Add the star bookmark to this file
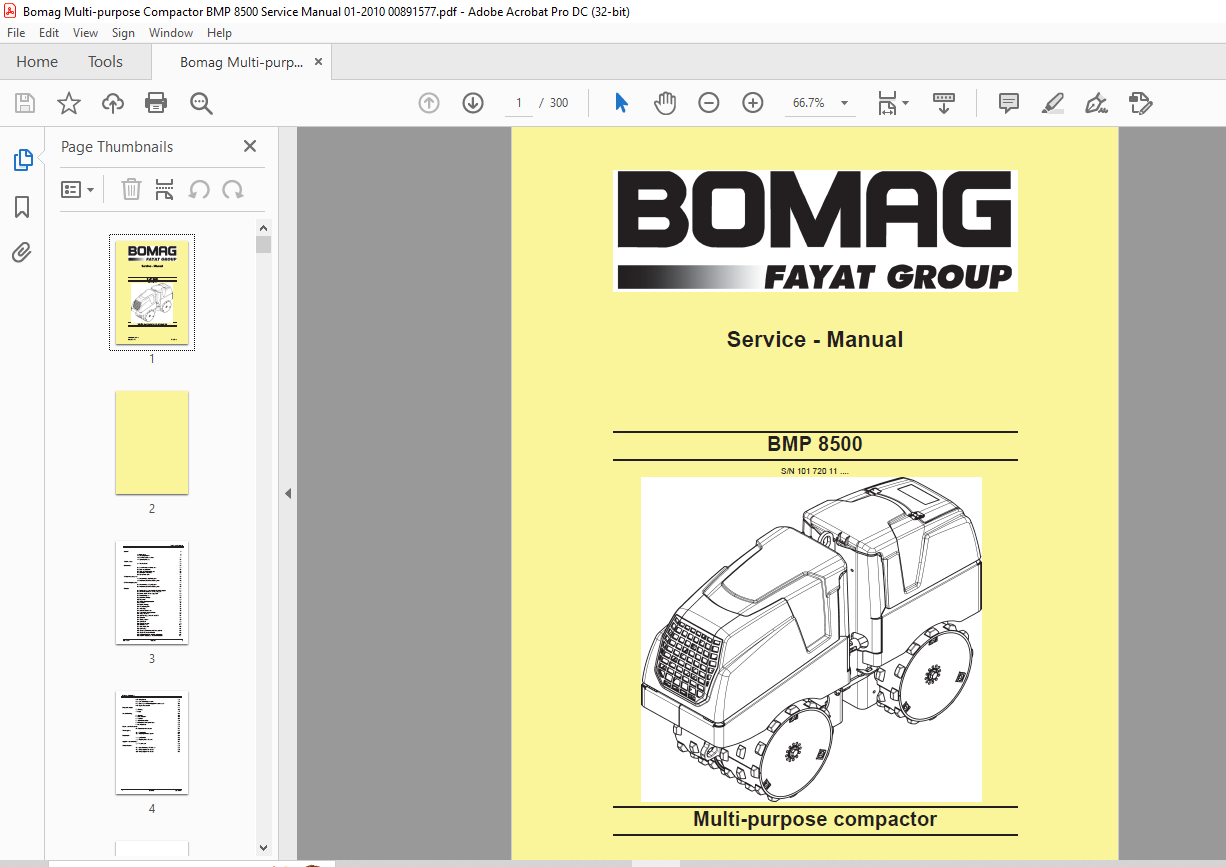1226x867 pixels. click(x=69, y=103)
